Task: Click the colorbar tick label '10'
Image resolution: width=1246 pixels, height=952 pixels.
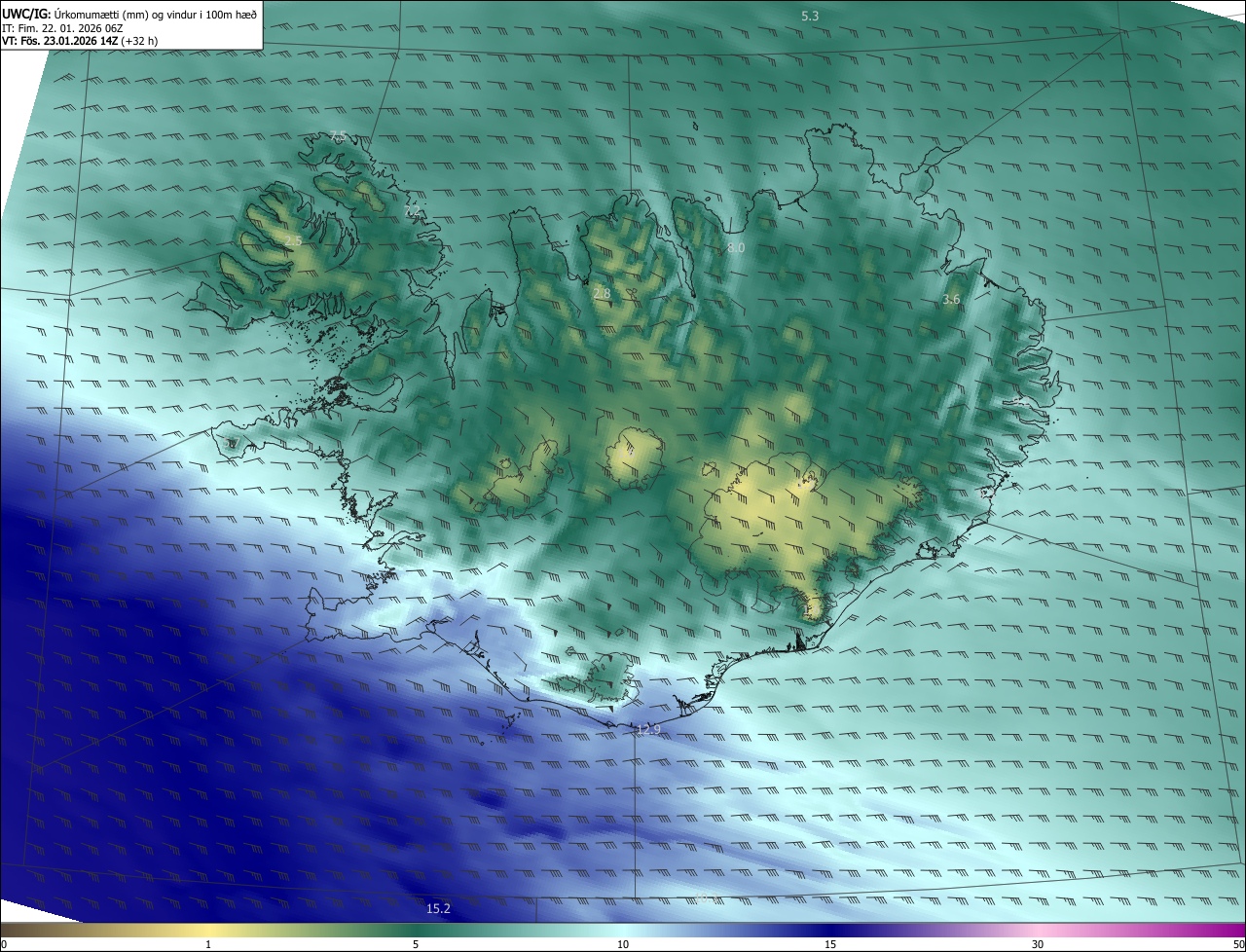Action: (623, 944)
